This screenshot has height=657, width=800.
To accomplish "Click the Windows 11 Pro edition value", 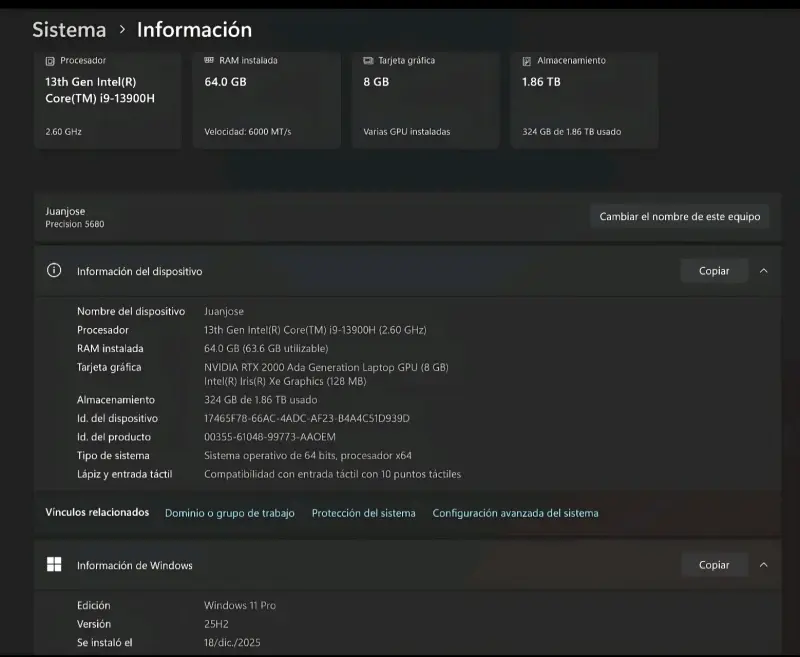I will (x=240, y=605).
